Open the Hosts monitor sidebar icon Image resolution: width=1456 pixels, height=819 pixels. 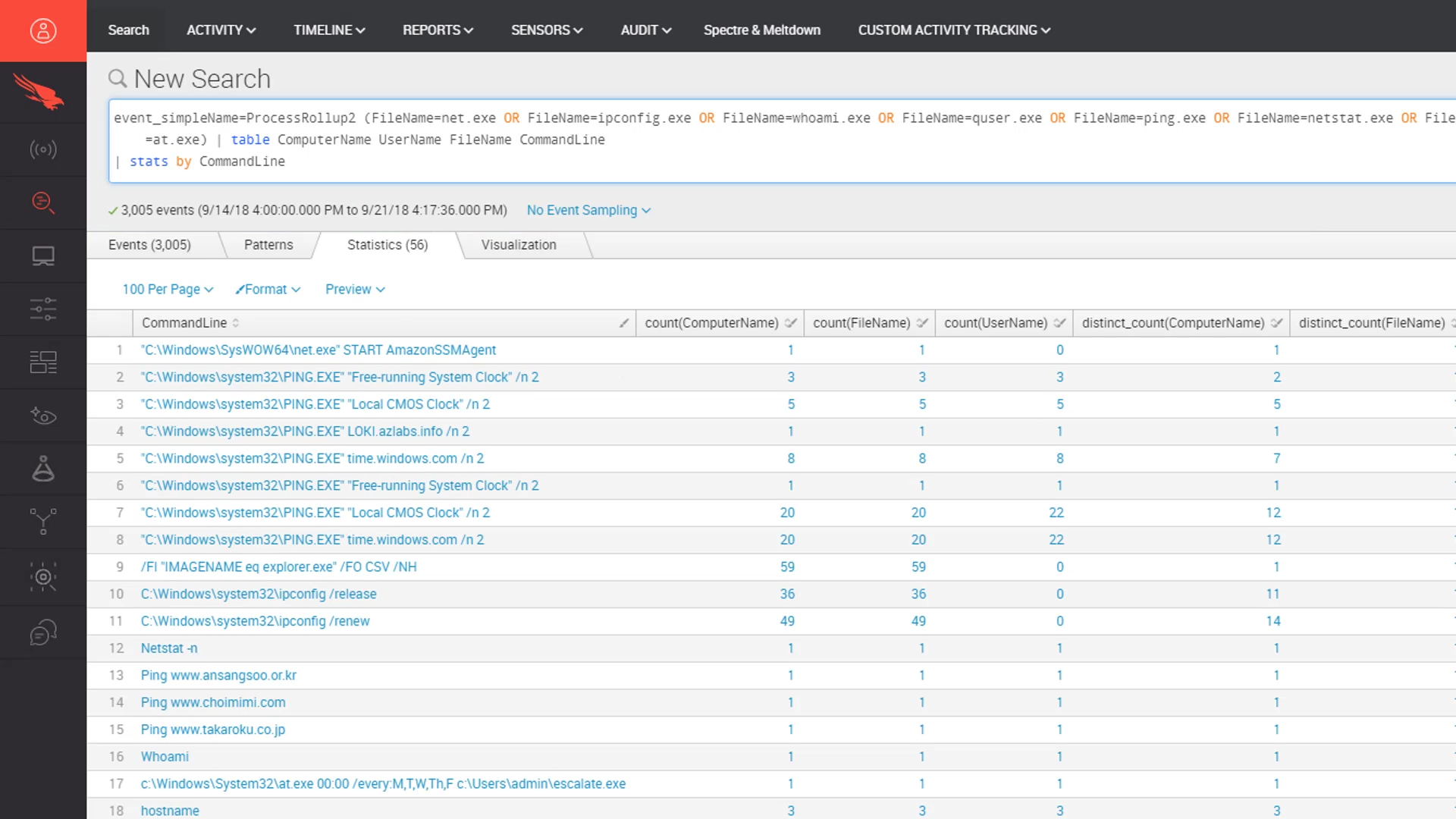tap(43, 256)
